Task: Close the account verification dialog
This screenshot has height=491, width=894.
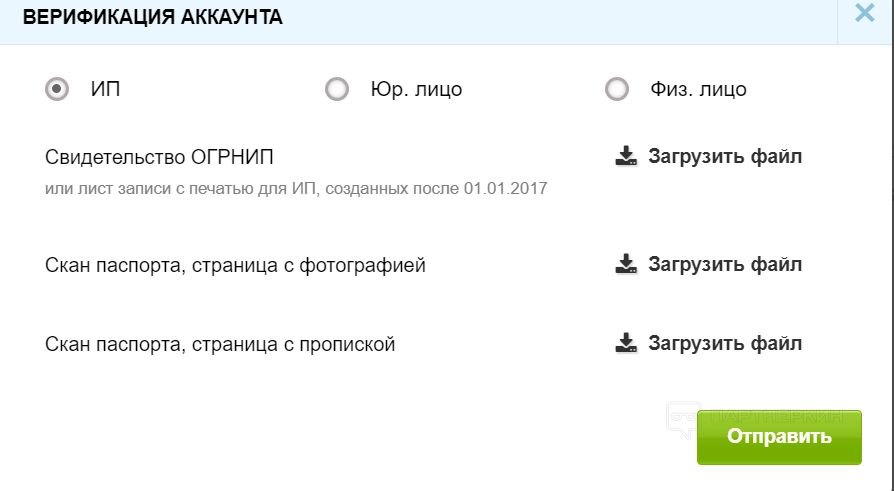Action: tap(864, 14)
